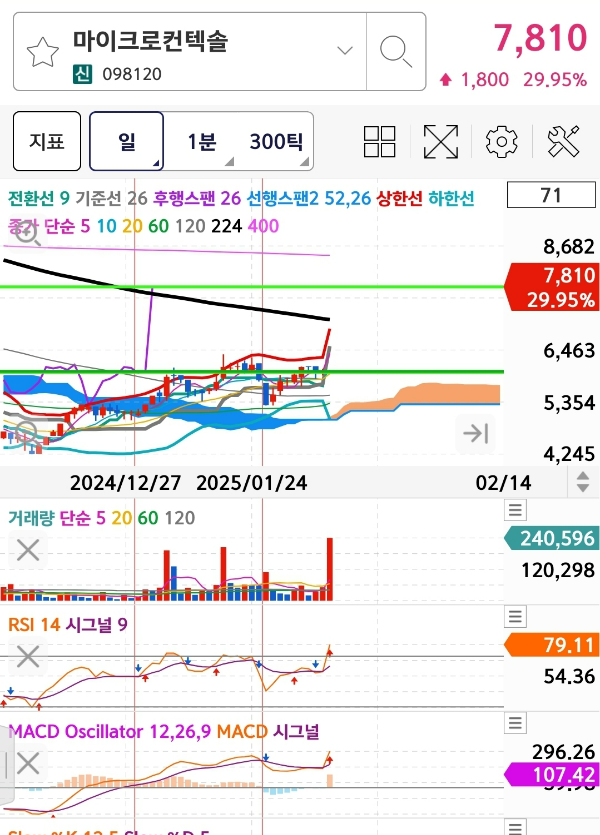Select the MACD value tag 107.42
Image resolution: width=600 pixels, height=835 pixels.
pyautogui.click(x=552, y=774)
